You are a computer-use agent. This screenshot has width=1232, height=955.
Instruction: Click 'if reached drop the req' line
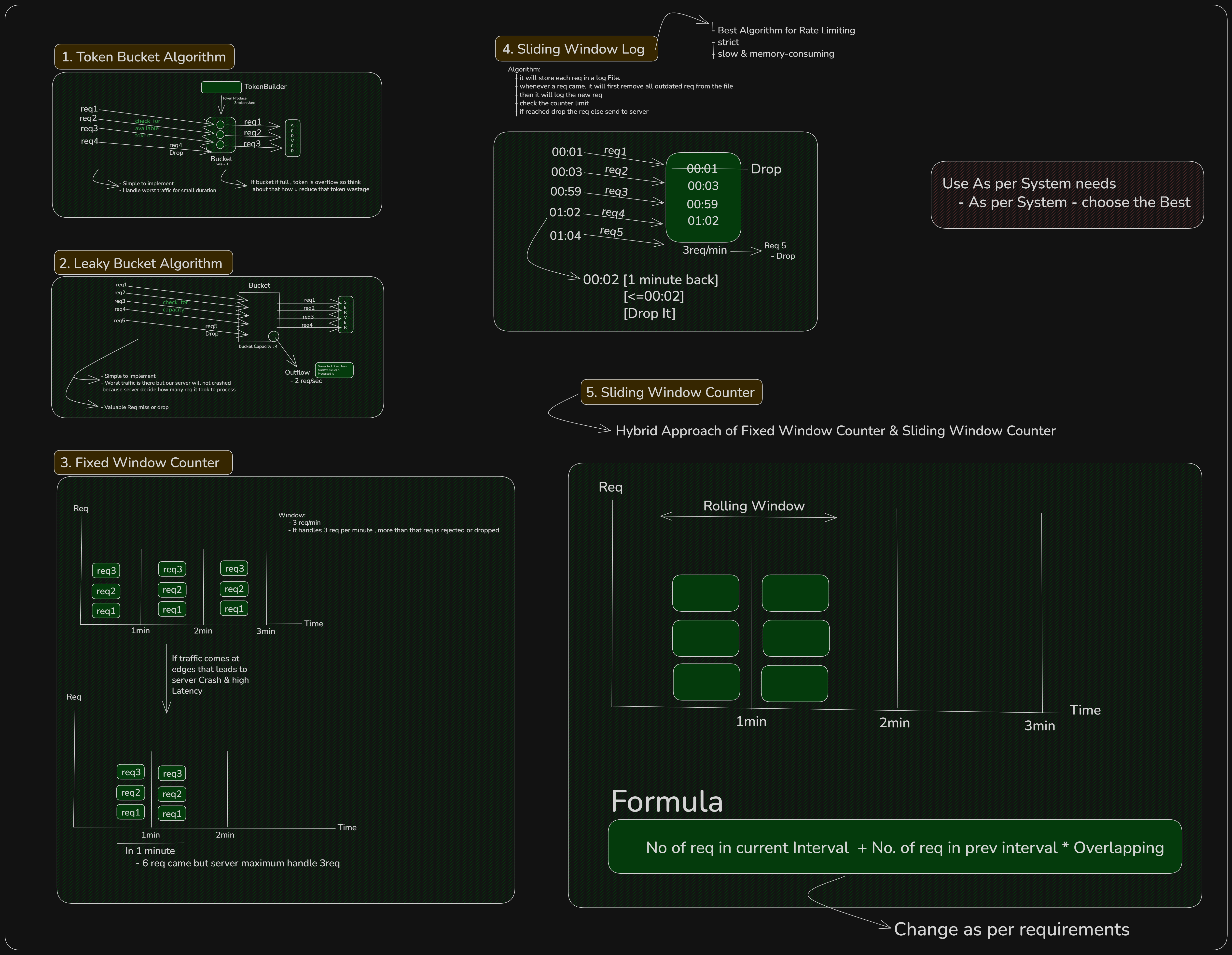click(584, 112)
